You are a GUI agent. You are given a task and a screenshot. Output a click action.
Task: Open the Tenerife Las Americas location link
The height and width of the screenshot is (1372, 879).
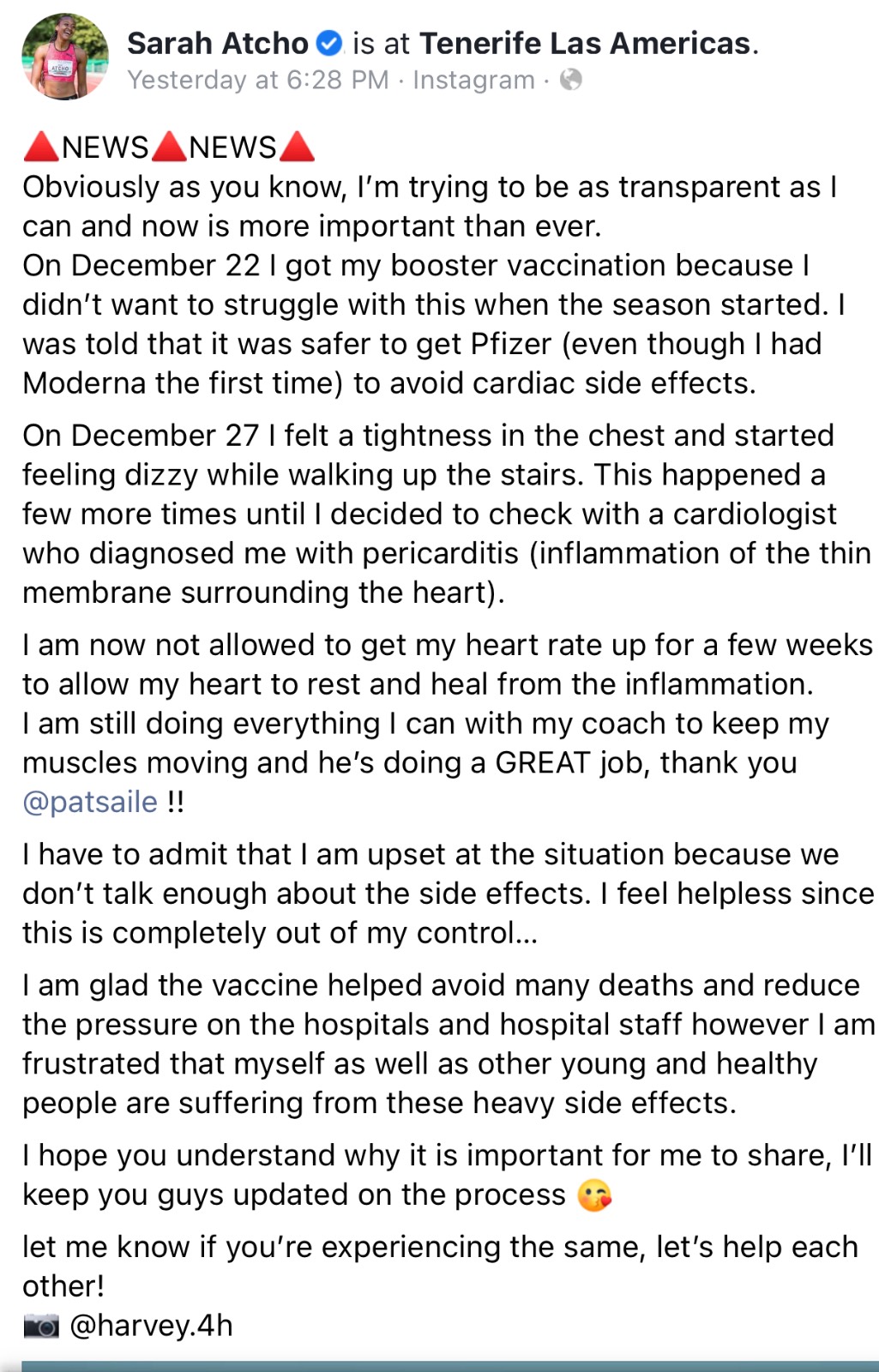tap(585, 43)
